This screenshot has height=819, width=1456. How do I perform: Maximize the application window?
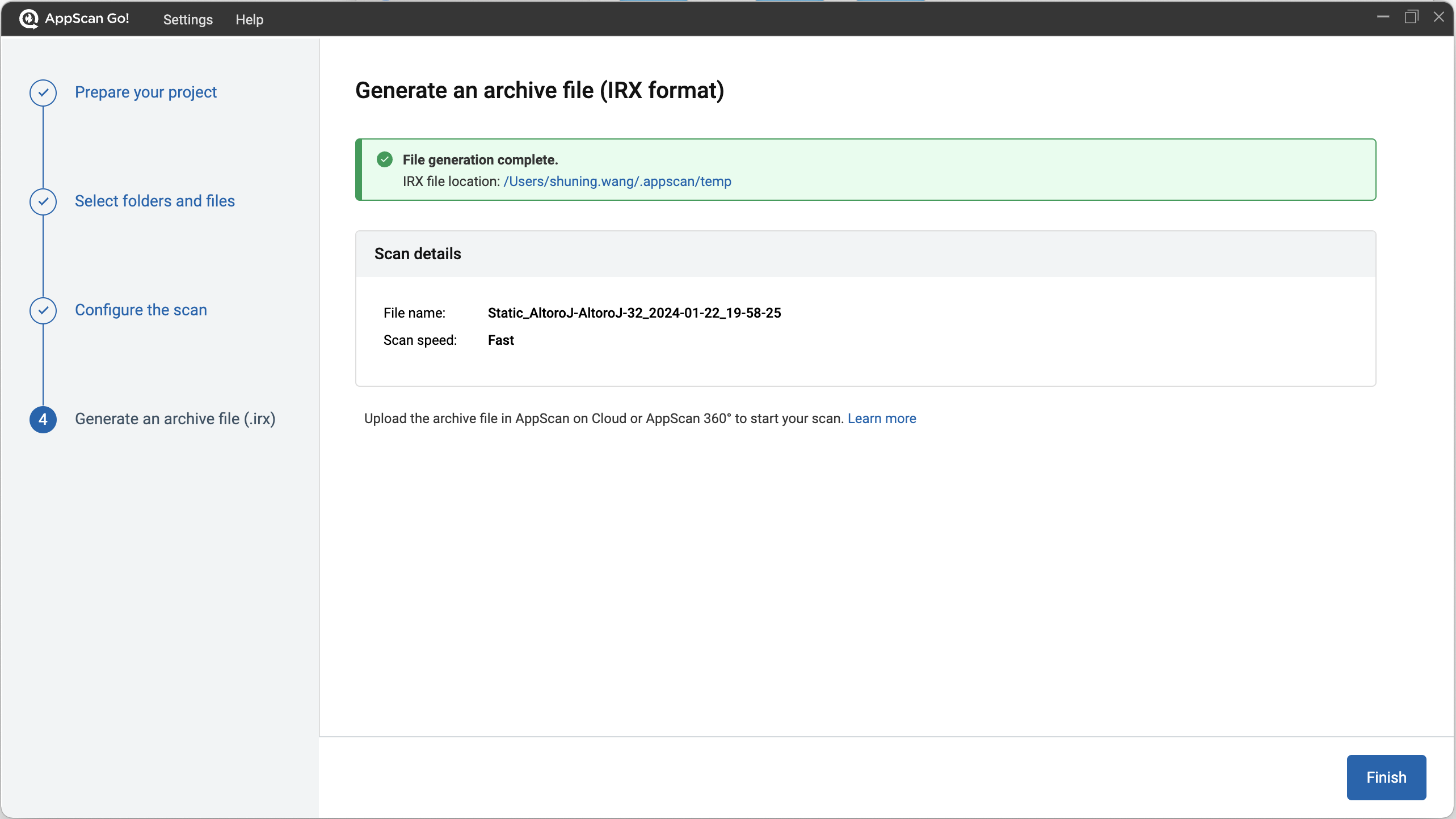[x=1411, y=17]
